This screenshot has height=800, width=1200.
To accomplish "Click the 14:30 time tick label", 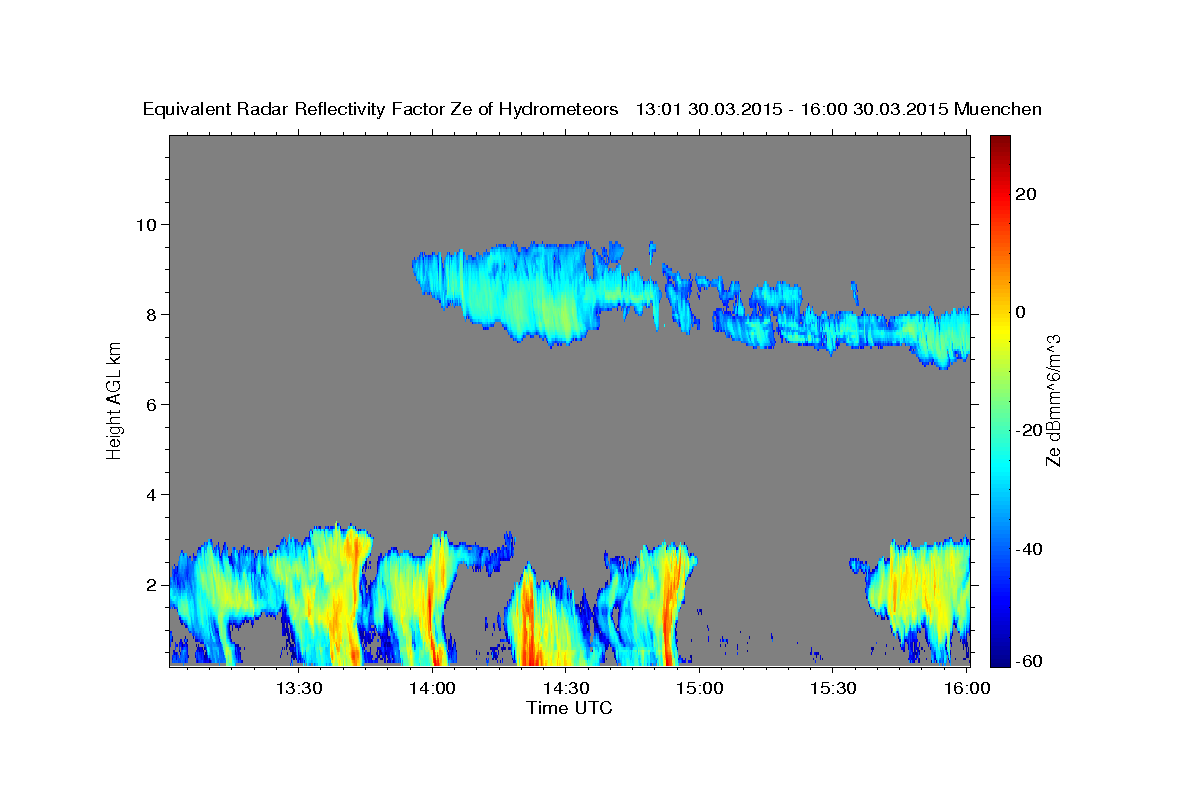I will click(565, 688).
